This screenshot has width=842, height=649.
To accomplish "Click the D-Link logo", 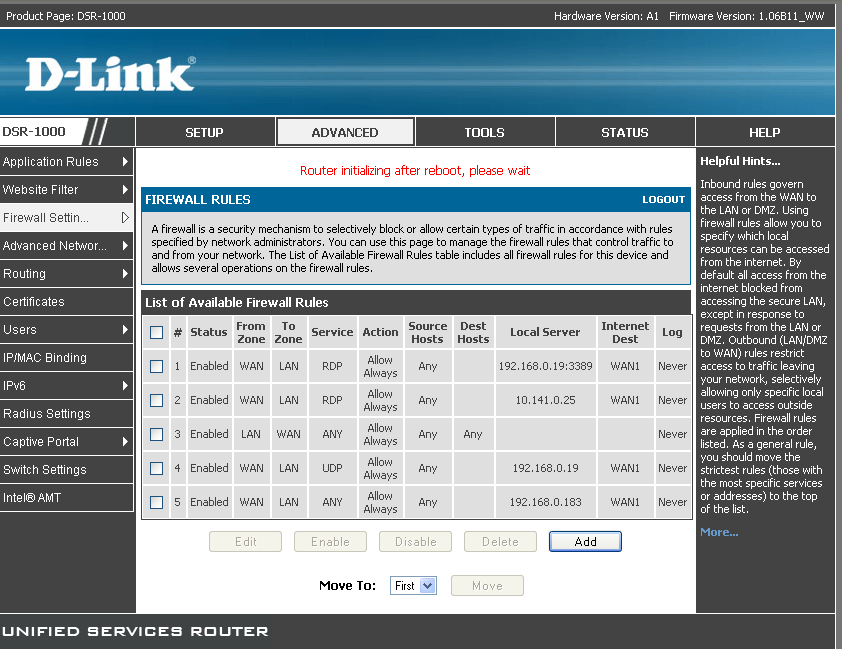I will tap(110, 74).
